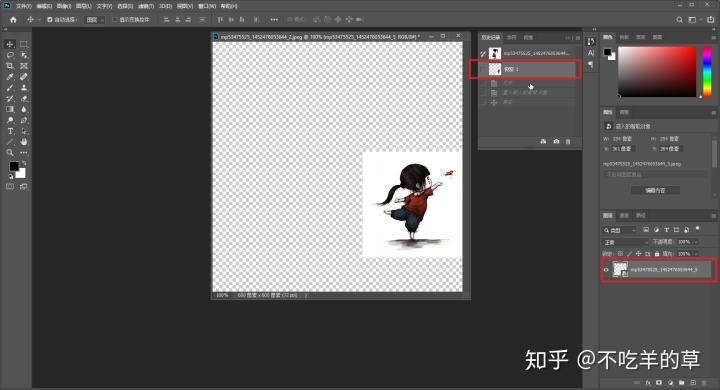Open the blend mode dropdown 正常
Screen dimensions: 720x390
click(x=625, y=242)
